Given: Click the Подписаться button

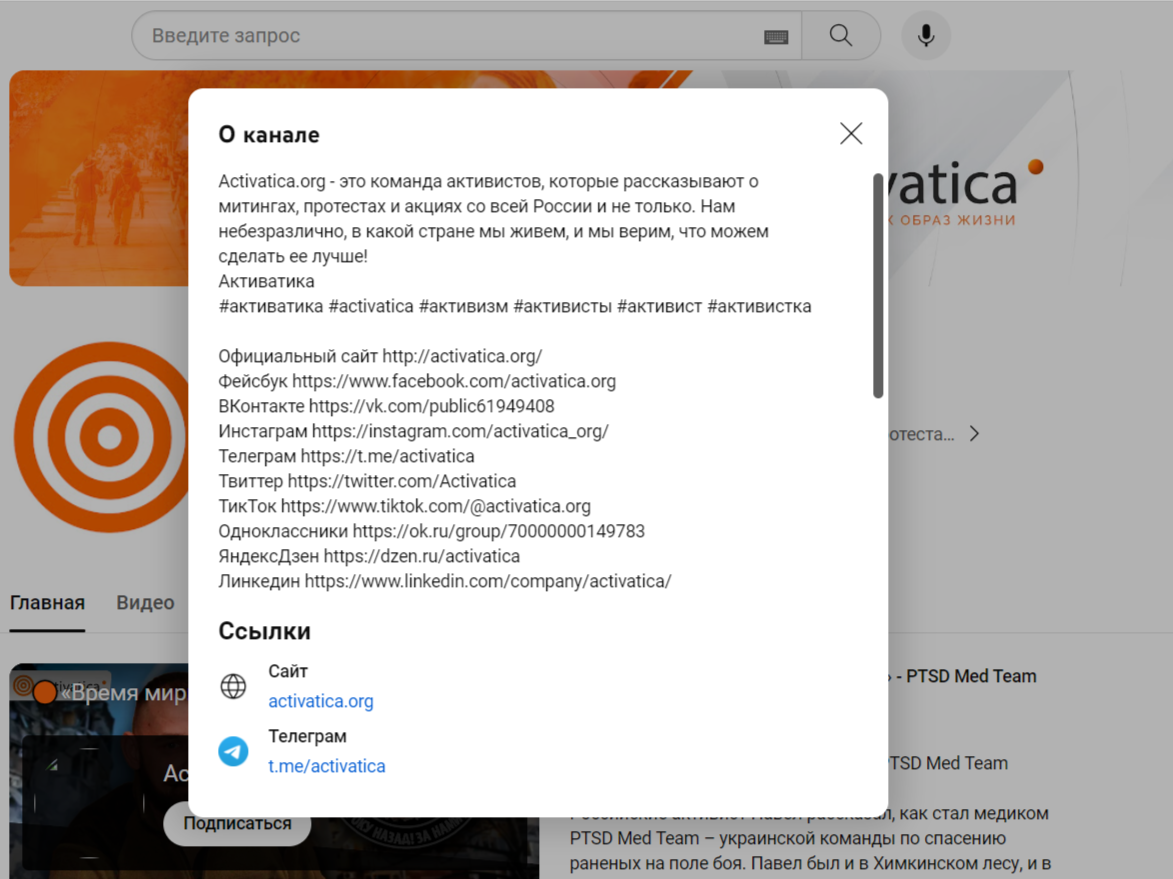Looking at the screenshot, I should point(237,824).
